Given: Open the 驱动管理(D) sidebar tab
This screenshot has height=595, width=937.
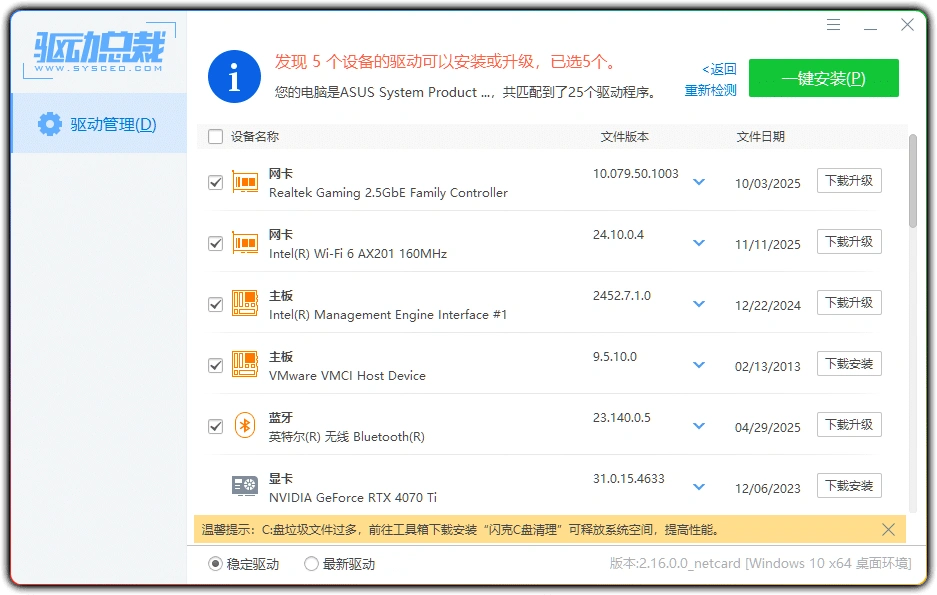Looking at the screenshot, I should 99,124.
